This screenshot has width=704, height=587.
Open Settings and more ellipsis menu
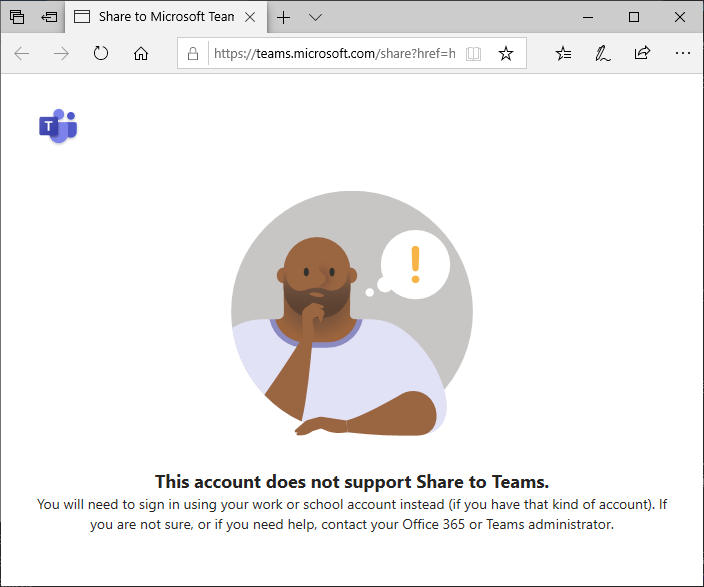(683, 53)
